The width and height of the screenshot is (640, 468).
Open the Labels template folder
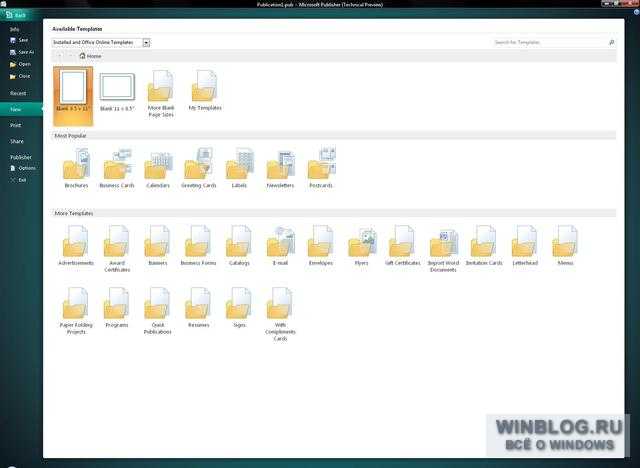pyautogui.click(x=239, y=168)
